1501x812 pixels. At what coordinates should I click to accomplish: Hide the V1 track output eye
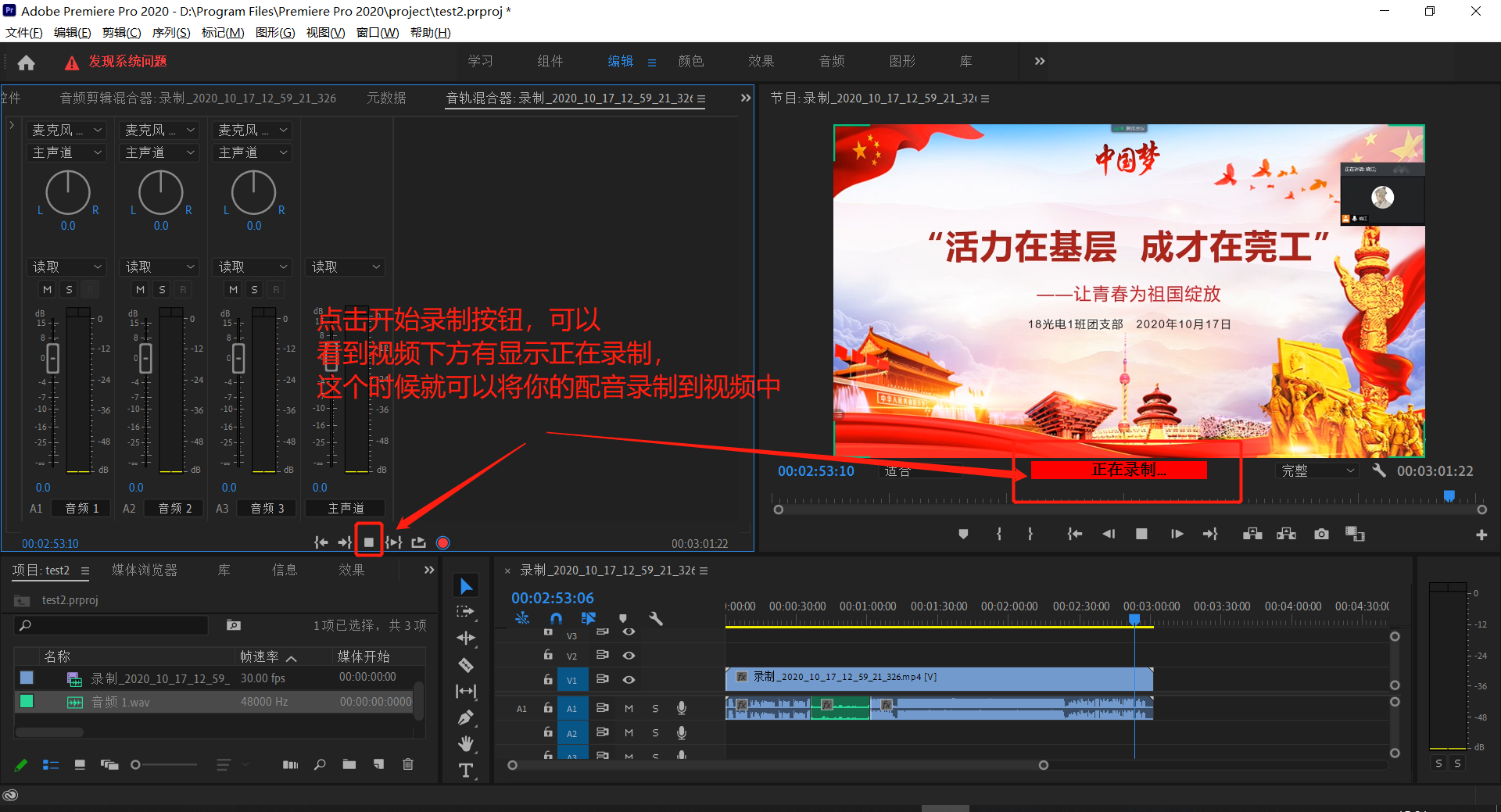point(629,680)
